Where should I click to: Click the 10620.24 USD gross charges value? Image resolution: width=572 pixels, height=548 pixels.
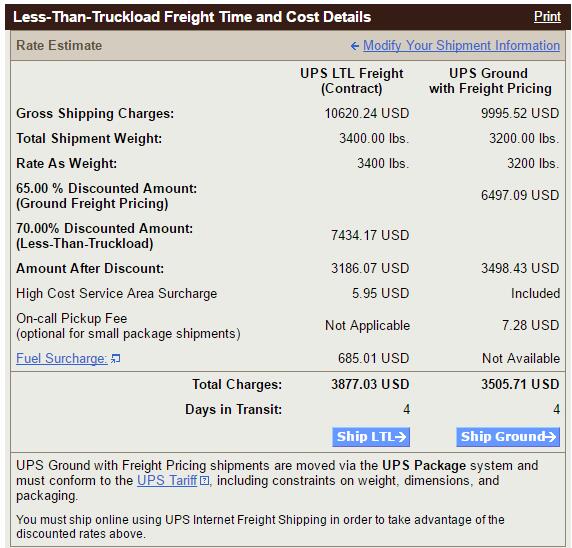click(367, 113)
